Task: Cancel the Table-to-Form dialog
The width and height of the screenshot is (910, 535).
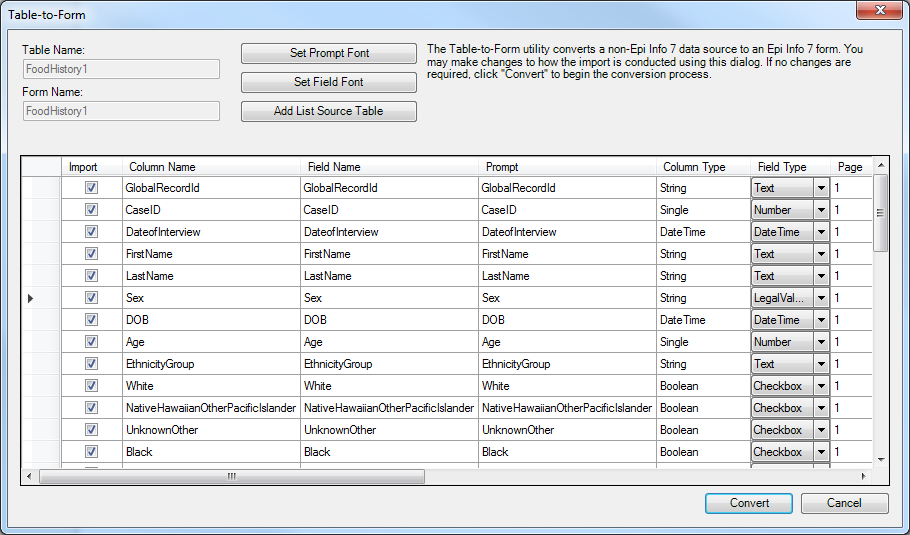Action: click(844, 503)
